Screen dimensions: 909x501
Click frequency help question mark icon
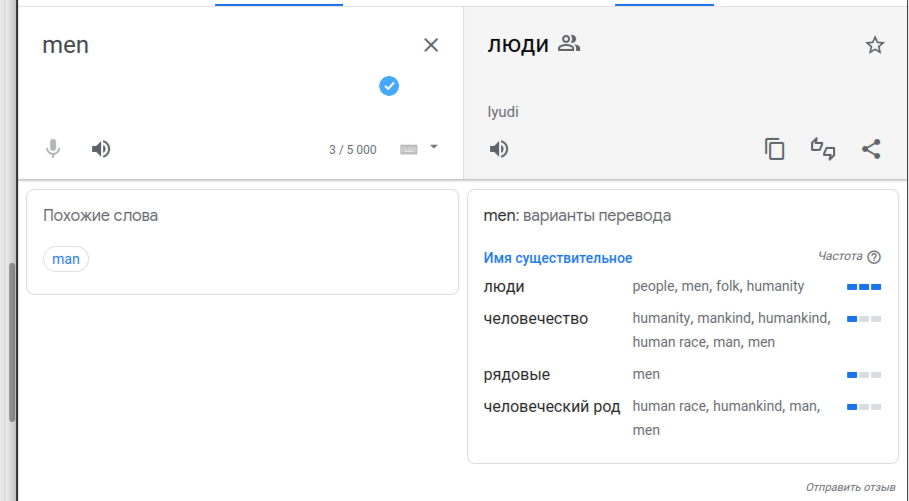tap(874, 257)
